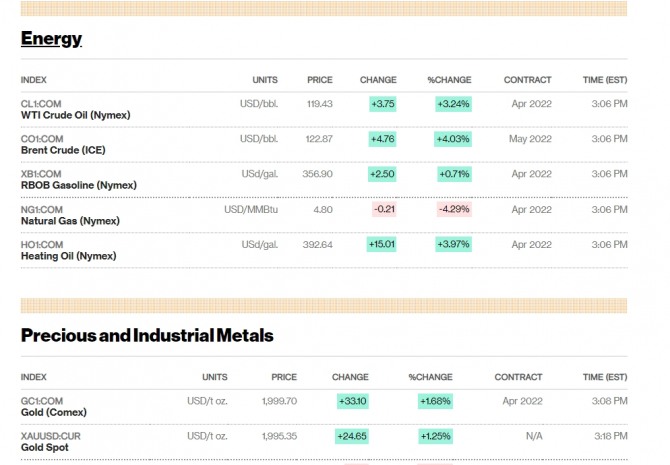Click the Precious and Industrial Metals heading
Screen dimensions: 670x465
(x=147, y=335)
